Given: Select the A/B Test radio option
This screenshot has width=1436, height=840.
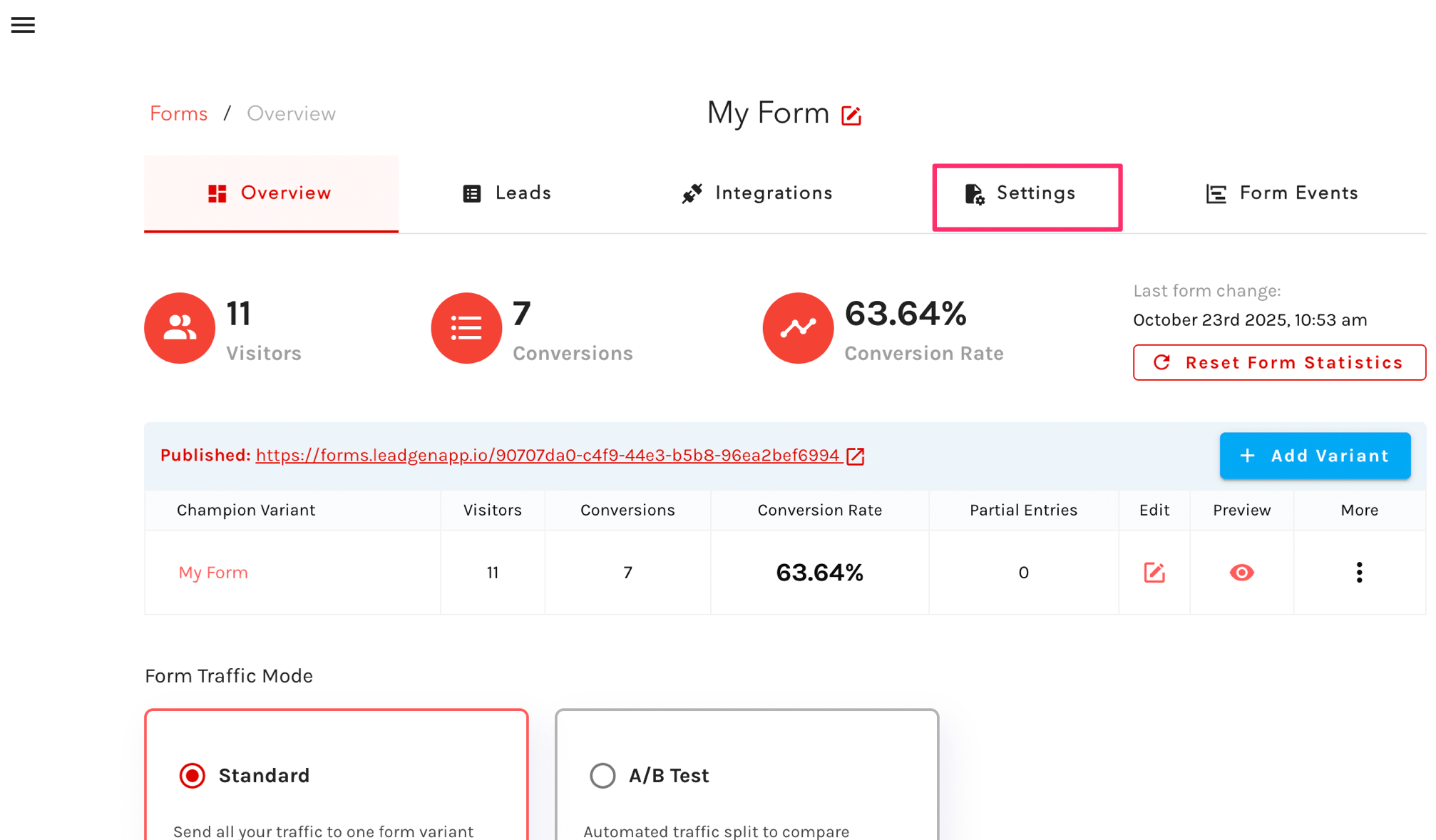Looking at the screenshot, I should point(602,775).
